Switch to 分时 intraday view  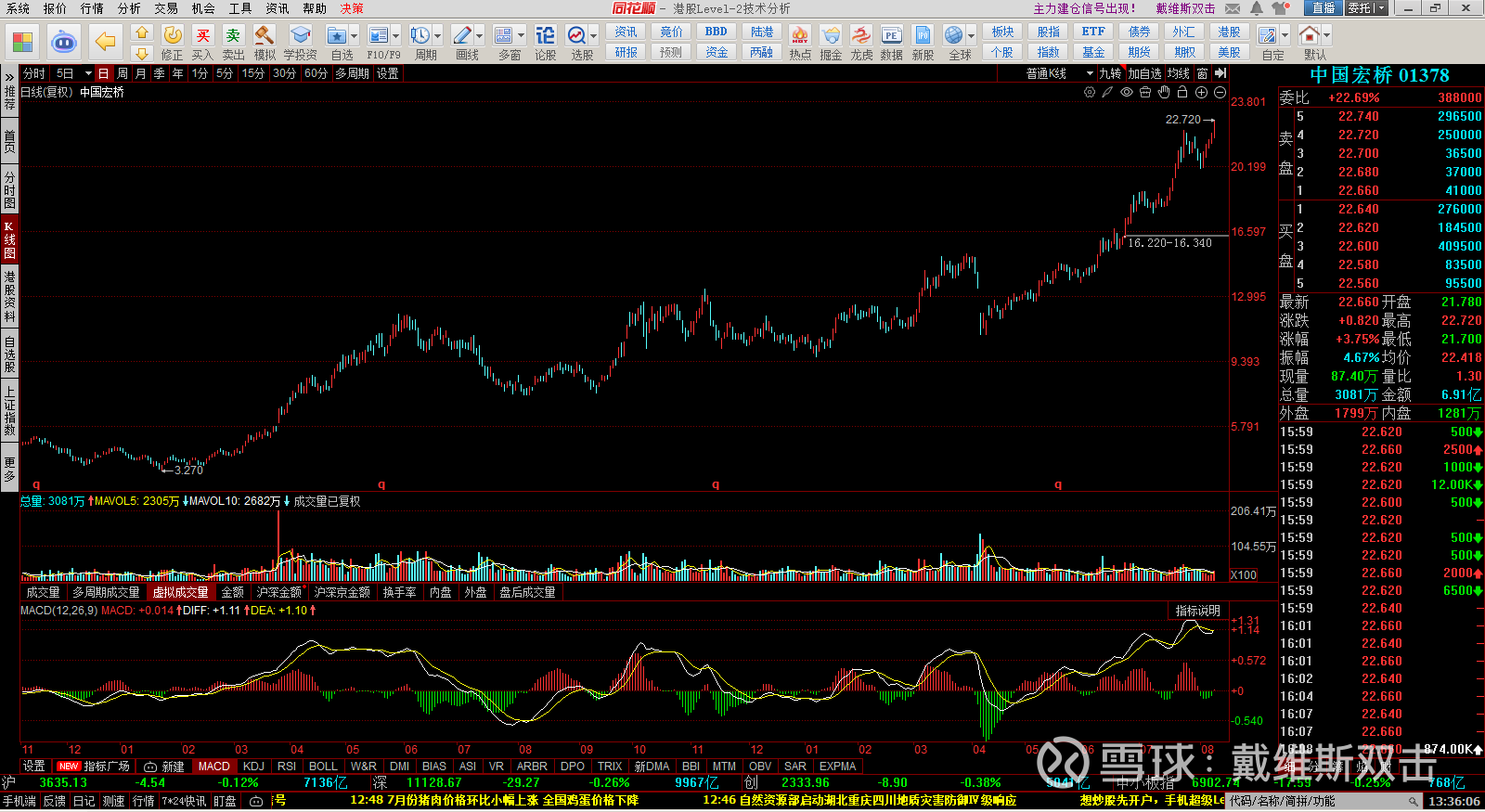(34, 73)
